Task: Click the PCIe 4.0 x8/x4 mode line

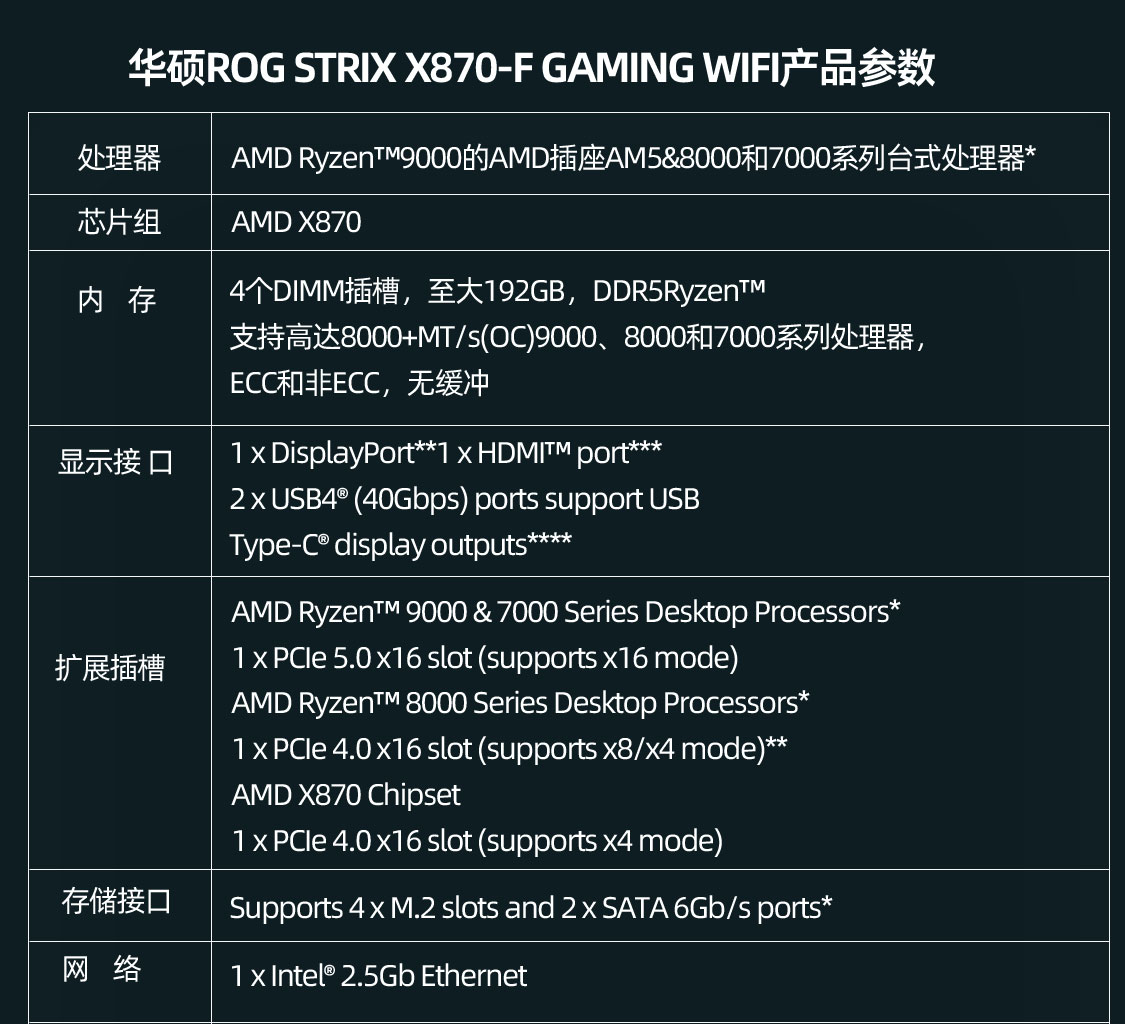Action: [509, 749]
